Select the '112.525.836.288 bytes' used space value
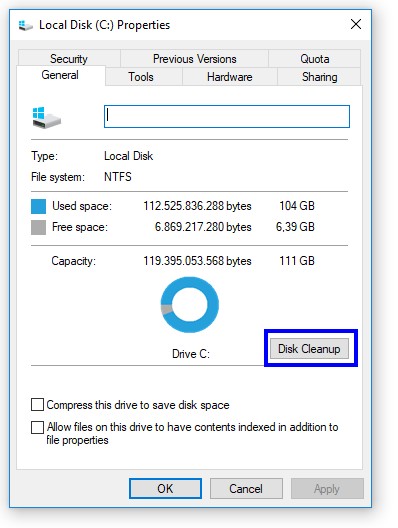The height and width of the screenshot is (528, 398). [x=197, y=206]
